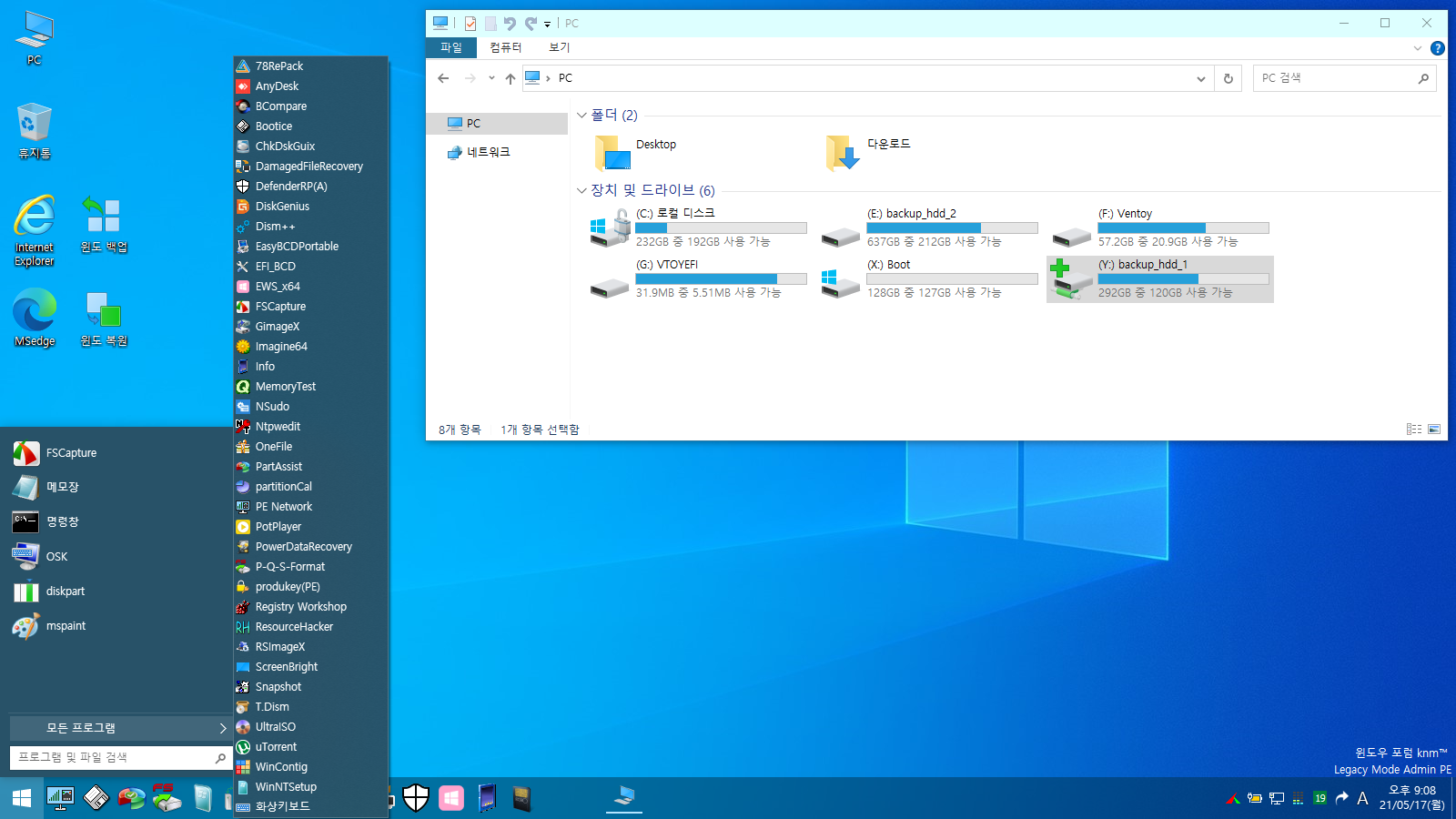Viewport: 1456px width, 819px height.
Task: Select (Y:) backup_hdd_1 drive
Action: [1160, 278]
